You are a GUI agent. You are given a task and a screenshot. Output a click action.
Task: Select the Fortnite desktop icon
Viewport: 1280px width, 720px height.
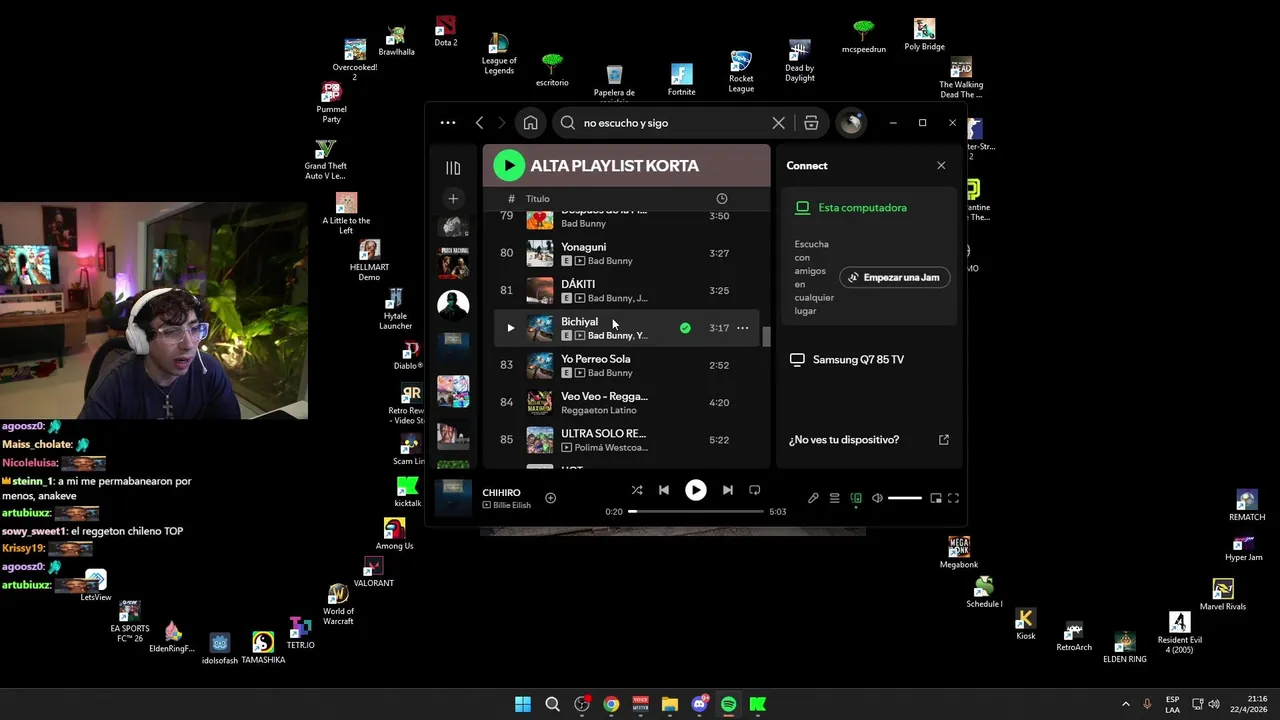[682, 81]
